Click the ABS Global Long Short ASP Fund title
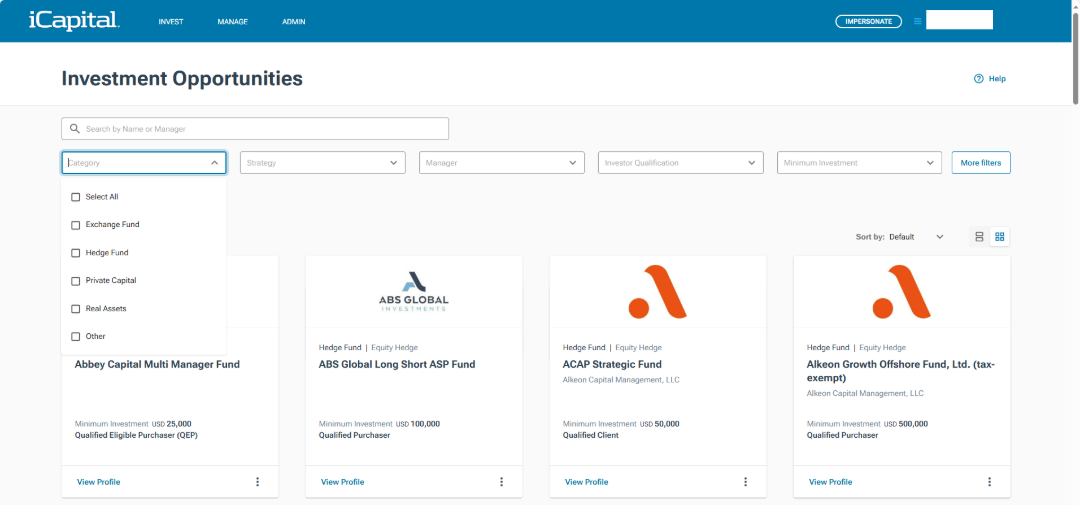 coord(397,364)
